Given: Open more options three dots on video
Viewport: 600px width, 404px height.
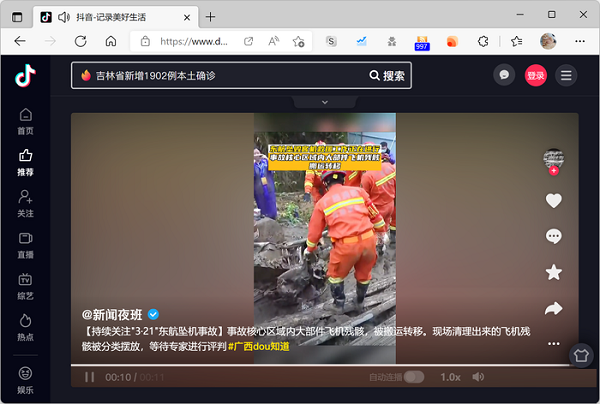Looking at the screenshot, I should point(553,344).
